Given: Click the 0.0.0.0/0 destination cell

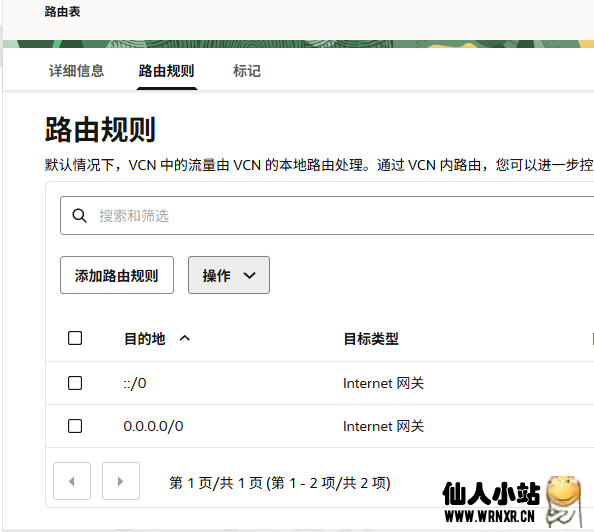Looking at the screenshot, I should 153,426.
